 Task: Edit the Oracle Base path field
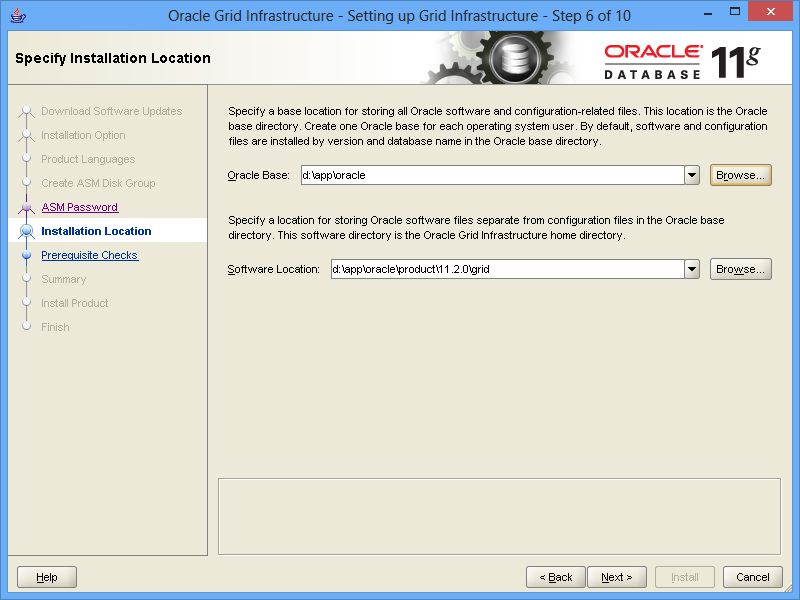point(493,175)
